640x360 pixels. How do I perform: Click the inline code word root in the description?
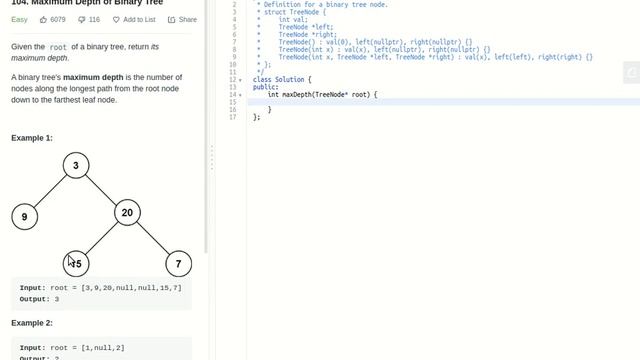click(x=58, y=47)
